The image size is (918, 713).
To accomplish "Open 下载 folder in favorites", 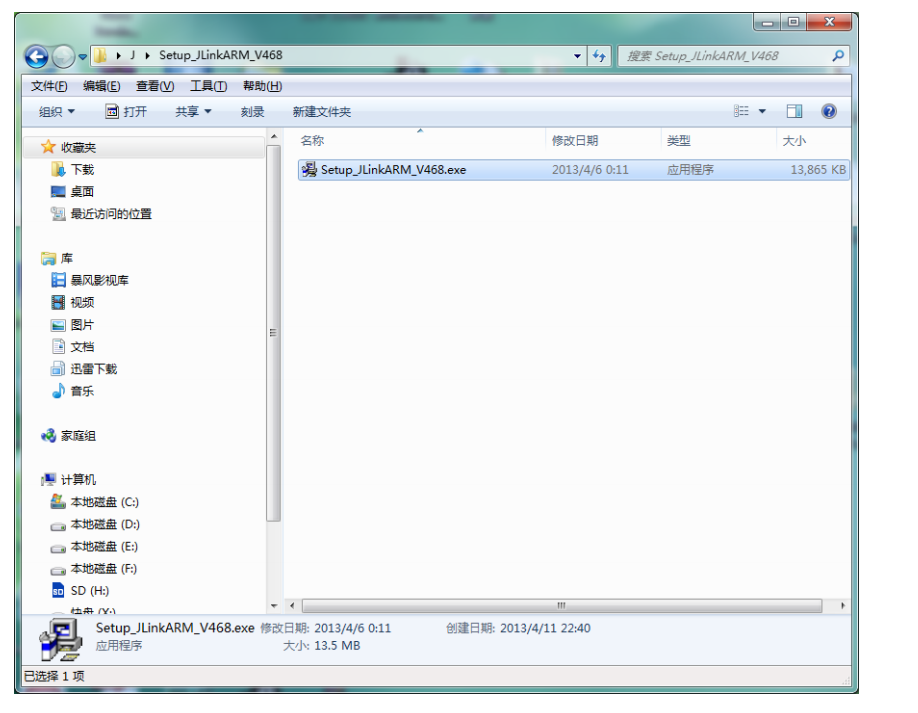I will [82, 170].
